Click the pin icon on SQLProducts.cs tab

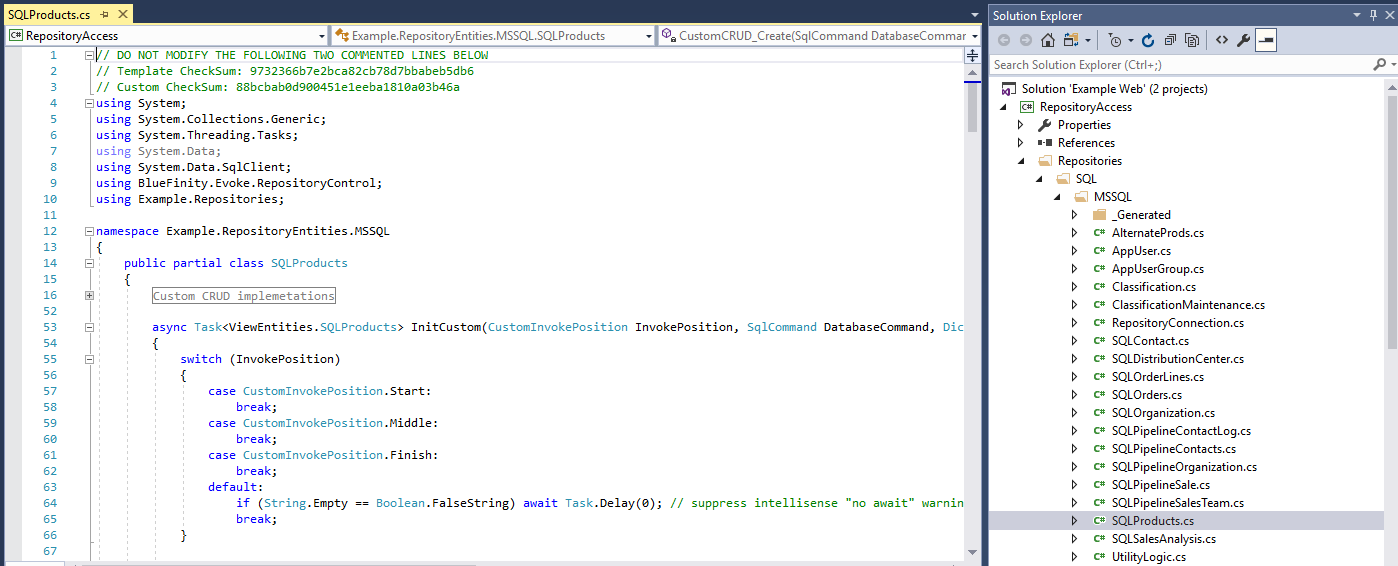pos(104,15)
